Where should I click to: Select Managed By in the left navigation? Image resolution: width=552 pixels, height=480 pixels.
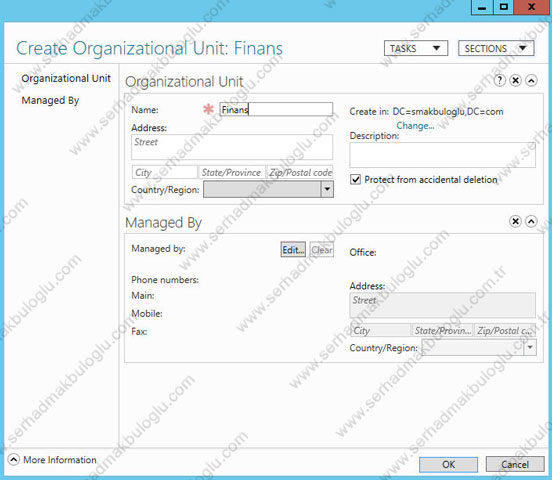click(x=50, y=100)
